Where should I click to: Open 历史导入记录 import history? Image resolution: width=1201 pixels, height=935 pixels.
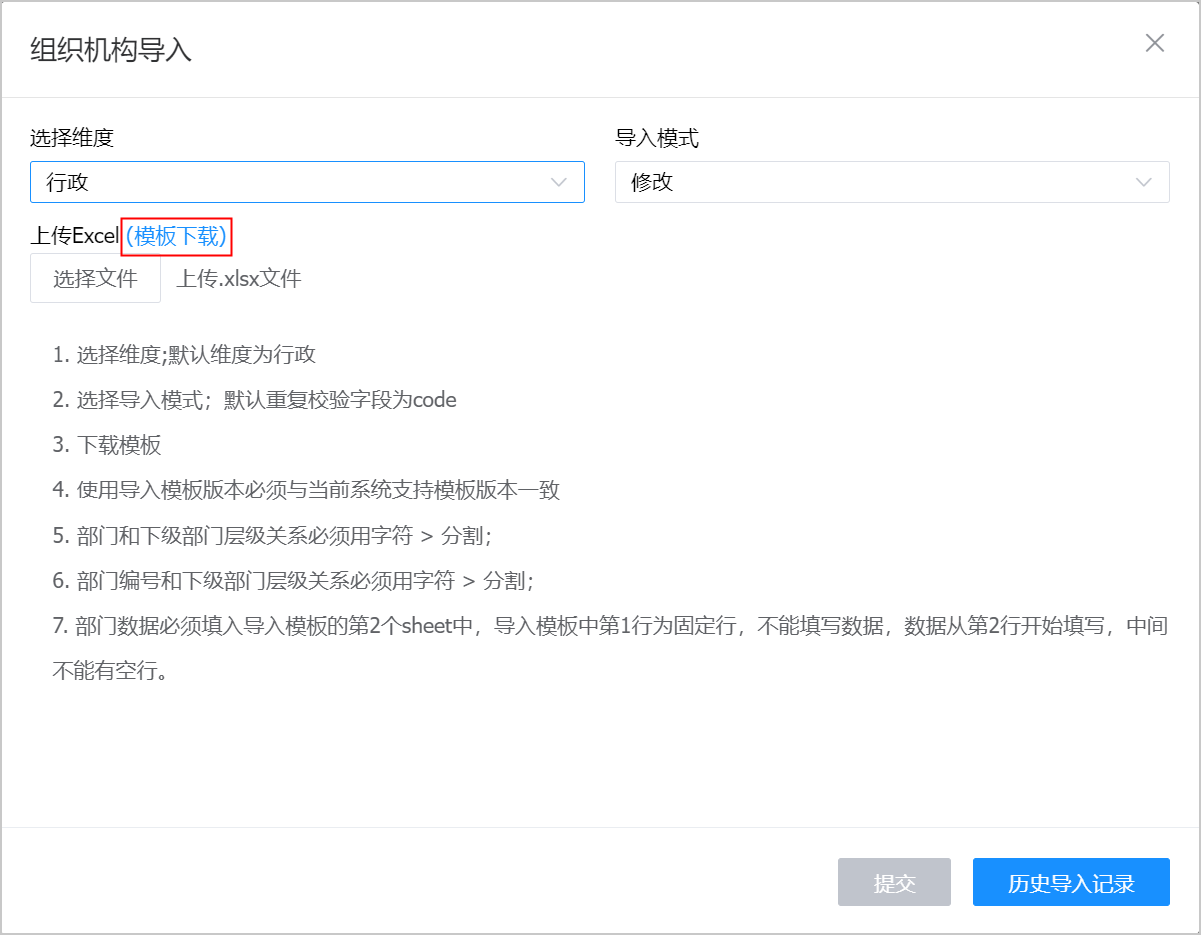(x=1071, y=883)
